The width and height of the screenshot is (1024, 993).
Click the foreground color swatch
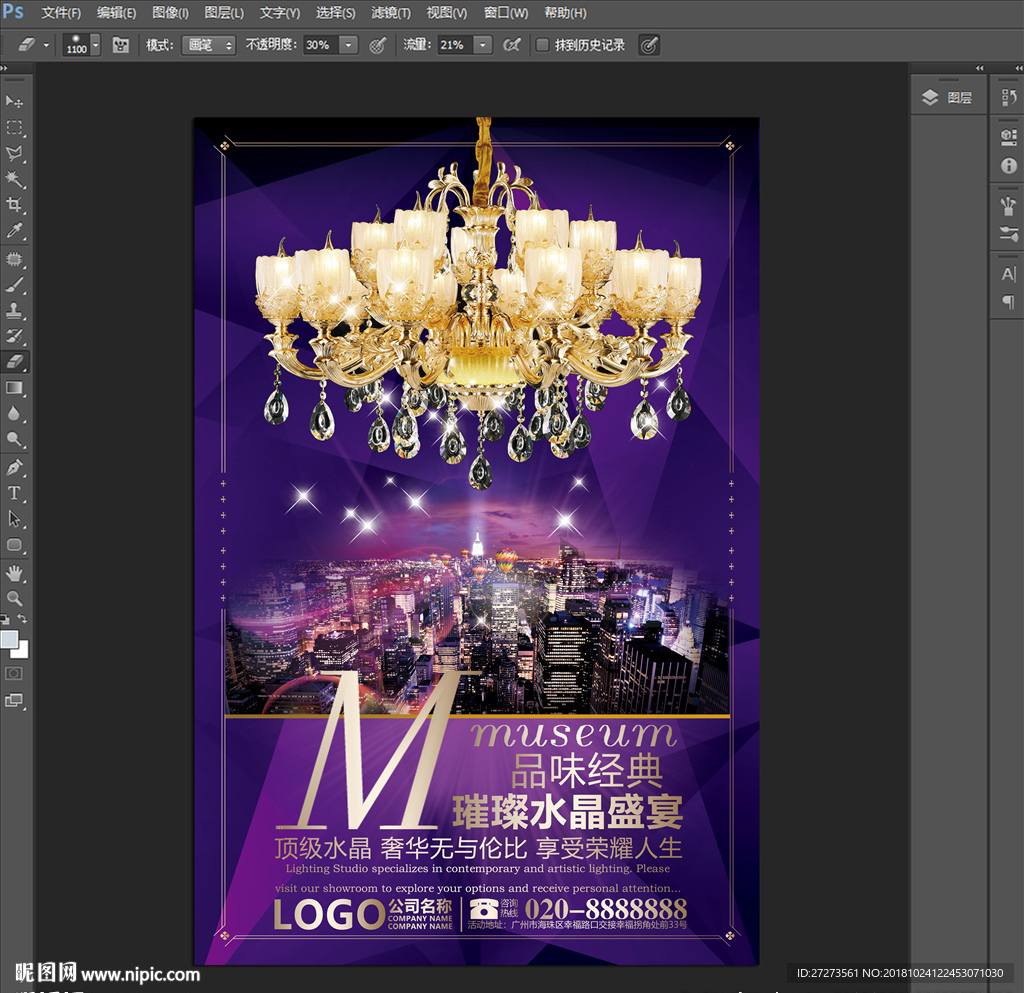pyautogui.click(x=9, y=639)
